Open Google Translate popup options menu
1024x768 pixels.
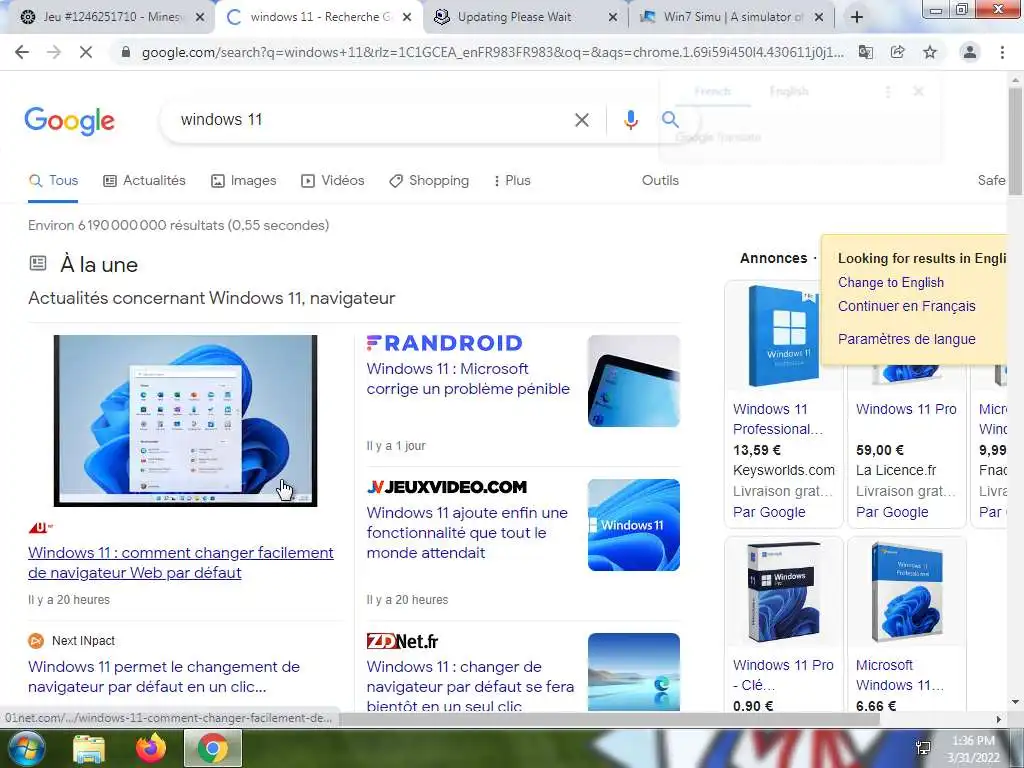tap(888, 92)
